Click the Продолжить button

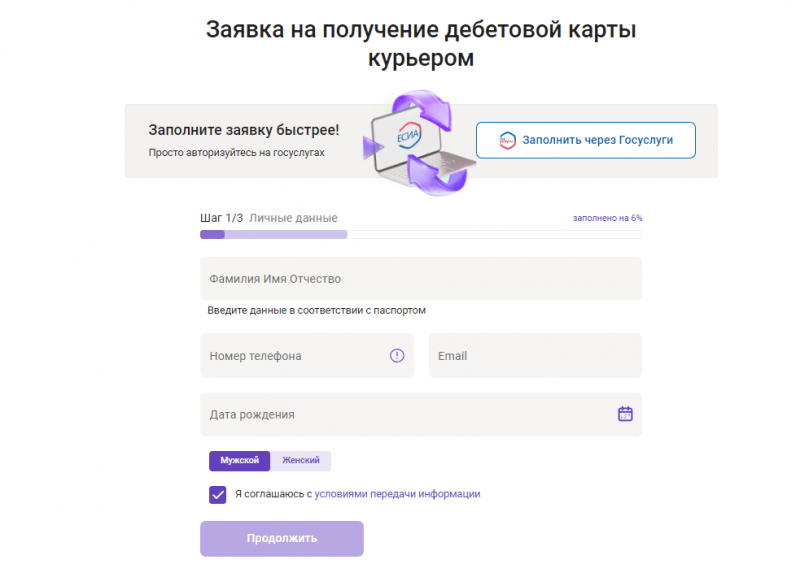point(281,538)
